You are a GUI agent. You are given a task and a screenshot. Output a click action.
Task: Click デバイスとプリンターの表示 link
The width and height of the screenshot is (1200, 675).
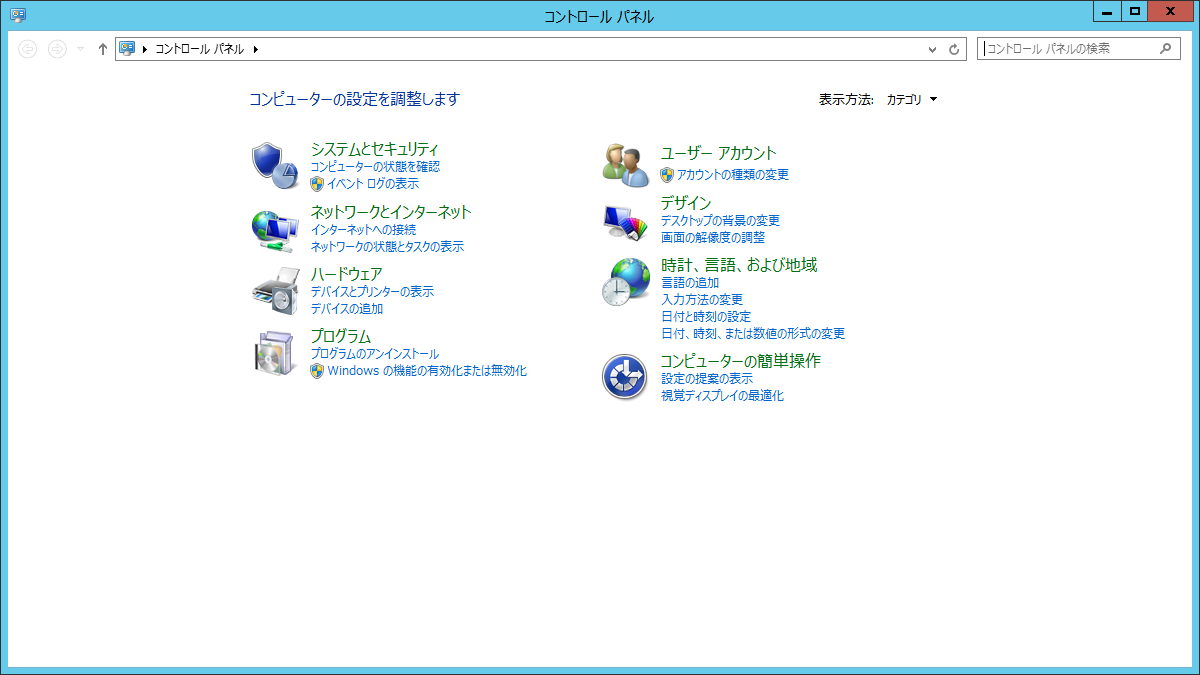[372, 292]
